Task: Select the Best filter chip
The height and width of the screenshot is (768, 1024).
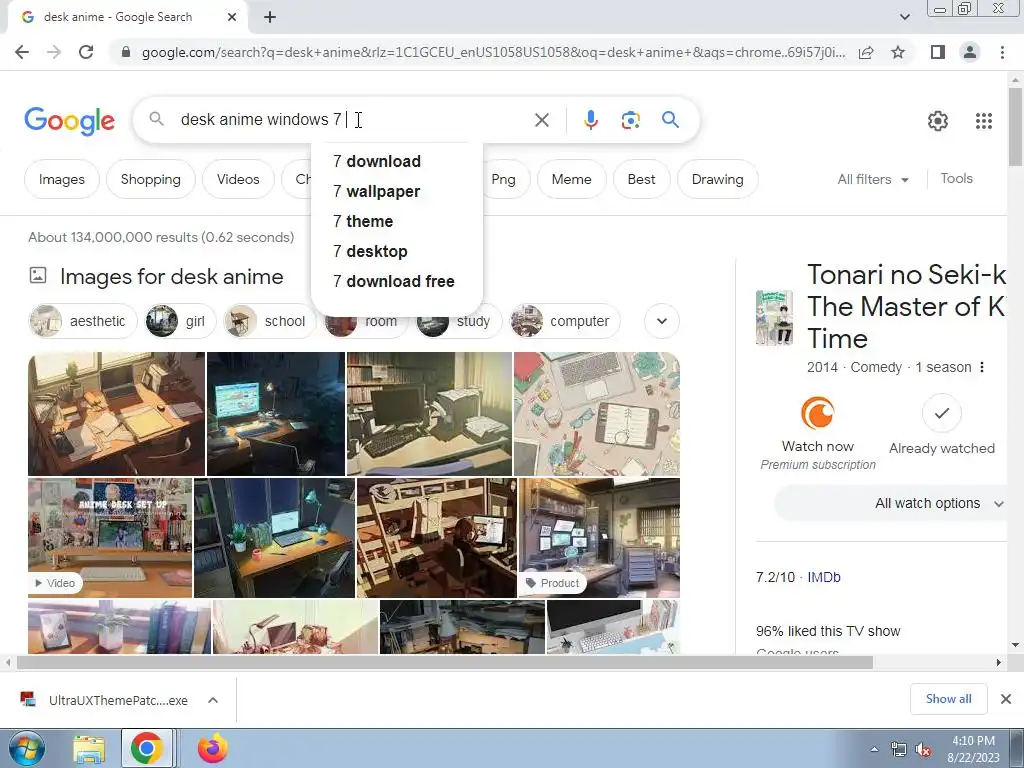Action: tap(641, 179)
